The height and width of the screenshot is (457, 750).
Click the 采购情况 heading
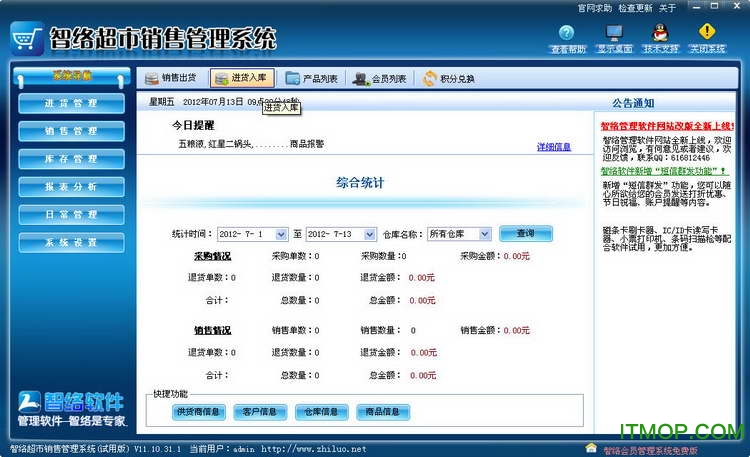pyautogui.click(x=212, y=256)
